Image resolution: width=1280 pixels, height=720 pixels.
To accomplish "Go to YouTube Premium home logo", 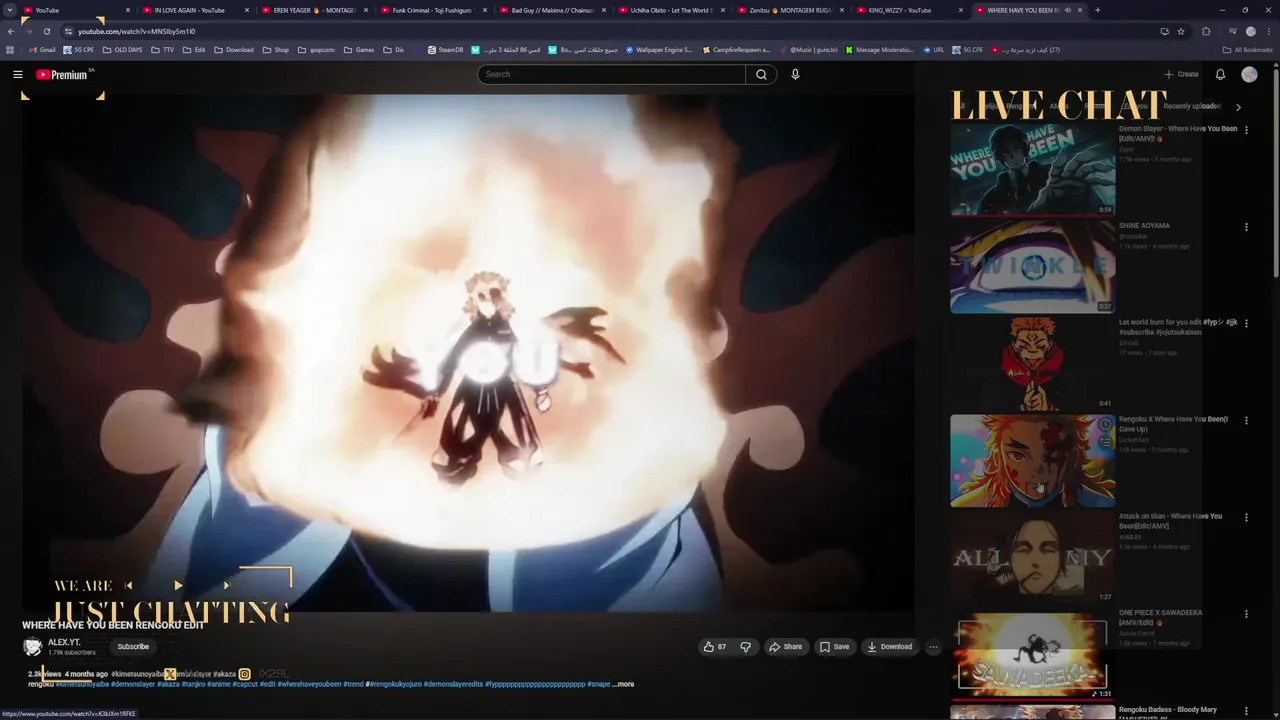I will tap(62, 74).
